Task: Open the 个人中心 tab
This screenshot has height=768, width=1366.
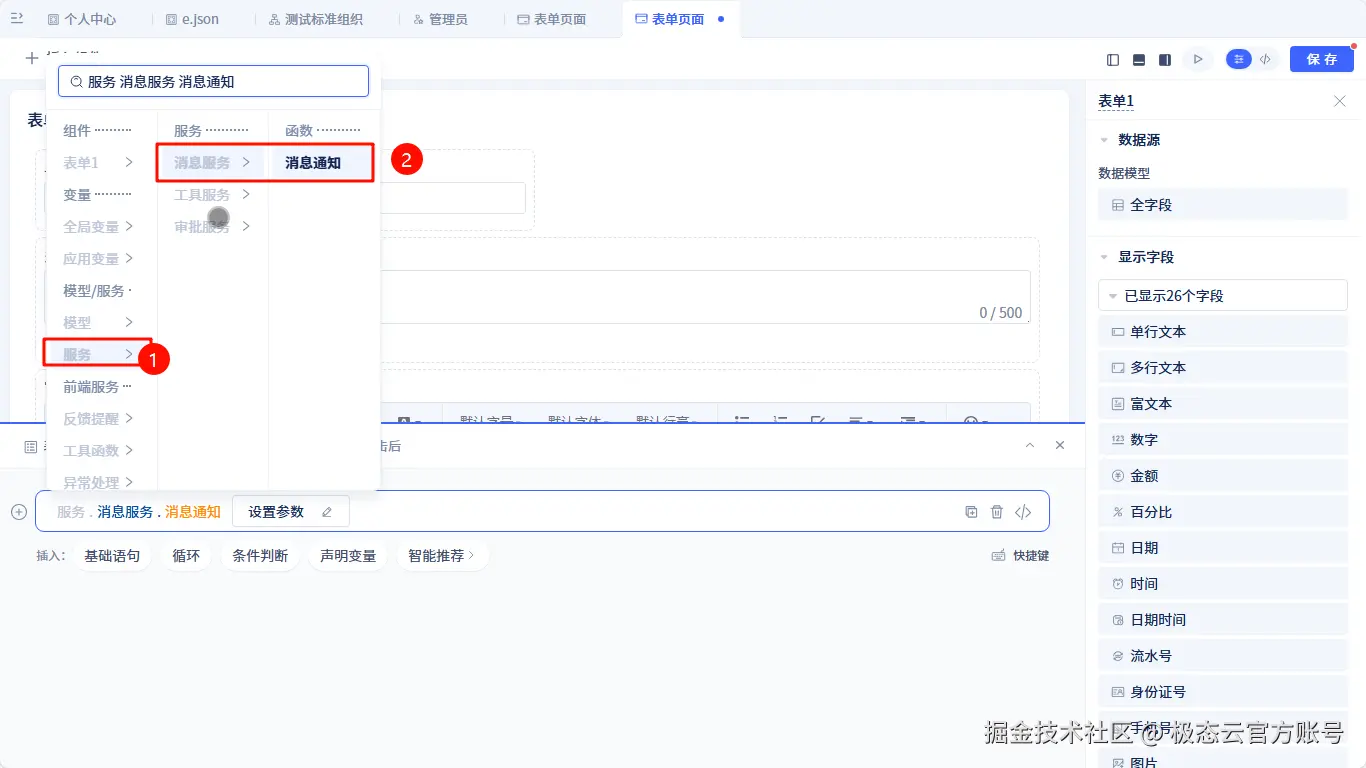Action: click(x=82, y=19)
